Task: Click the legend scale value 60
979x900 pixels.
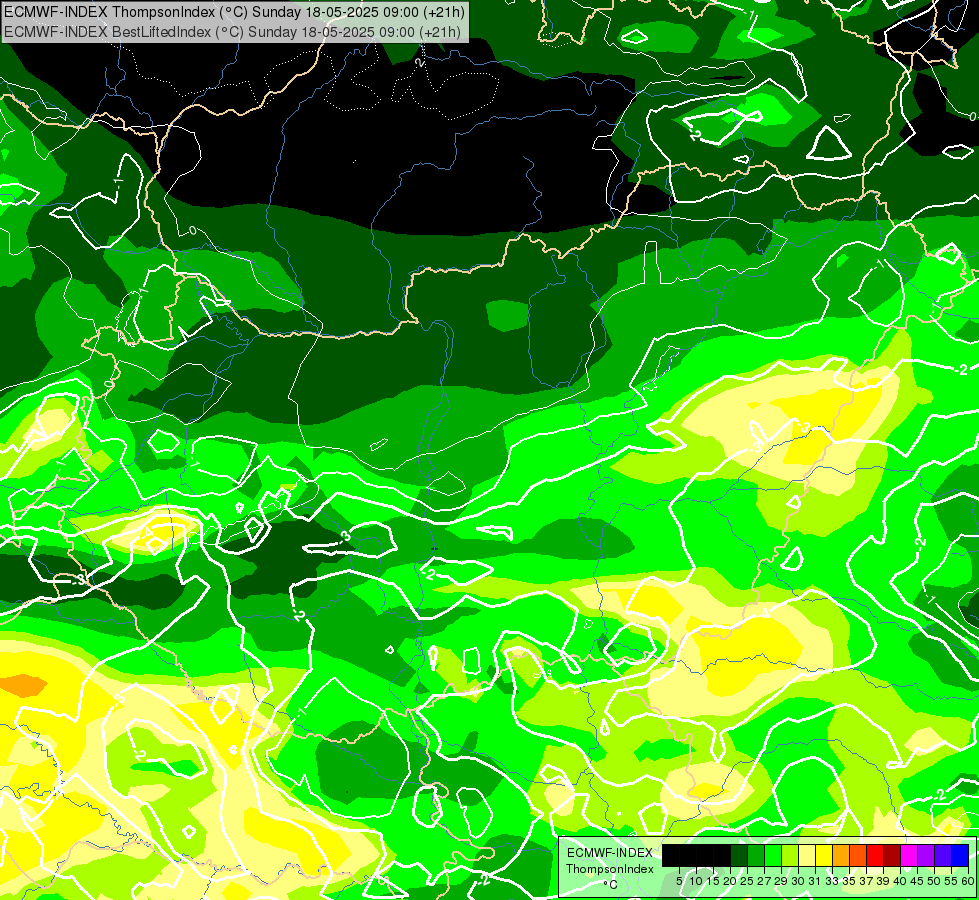Action: [x=969, y=881]
